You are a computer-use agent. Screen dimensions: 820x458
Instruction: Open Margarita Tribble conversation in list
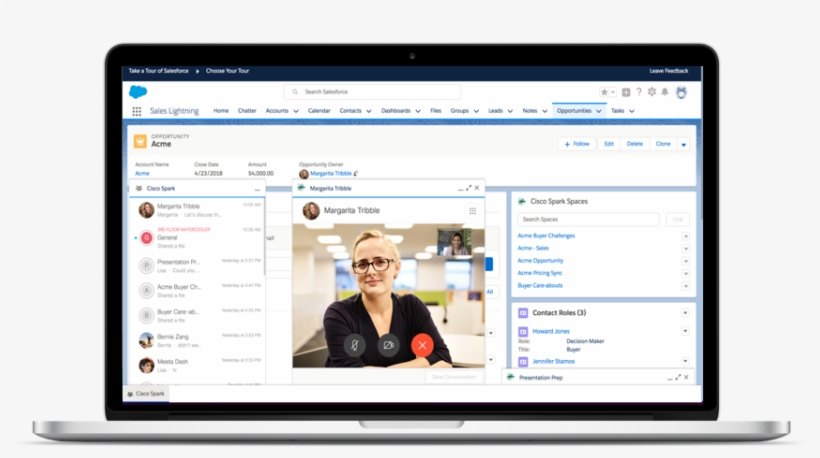198,210
